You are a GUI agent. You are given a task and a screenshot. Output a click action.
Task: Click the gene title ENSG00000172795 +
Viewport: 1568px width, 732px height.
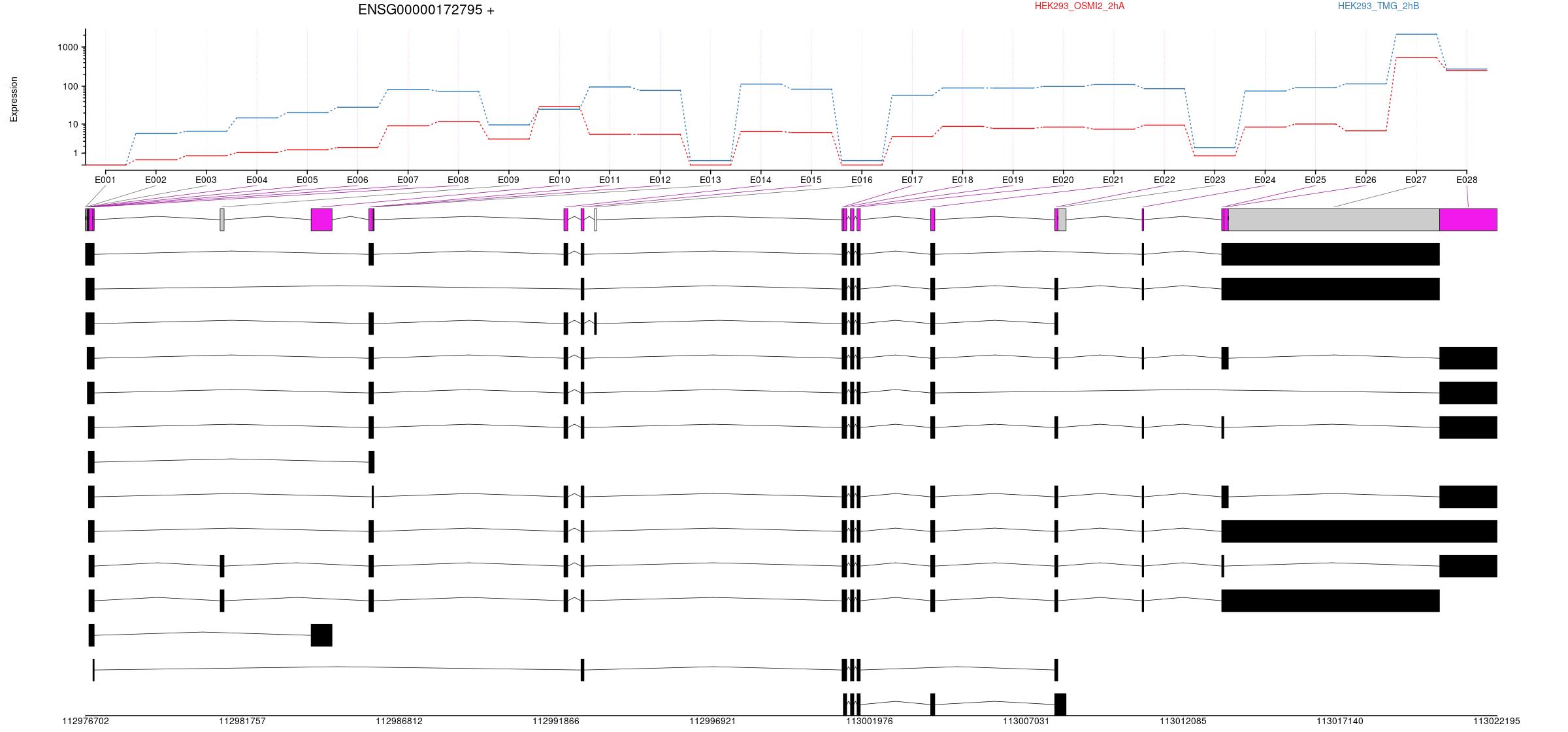point(426,10)
